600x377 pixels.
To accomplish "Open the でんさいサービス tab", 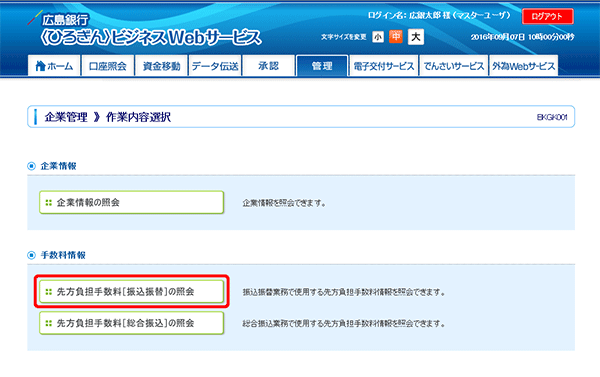I will click(454, 66).
